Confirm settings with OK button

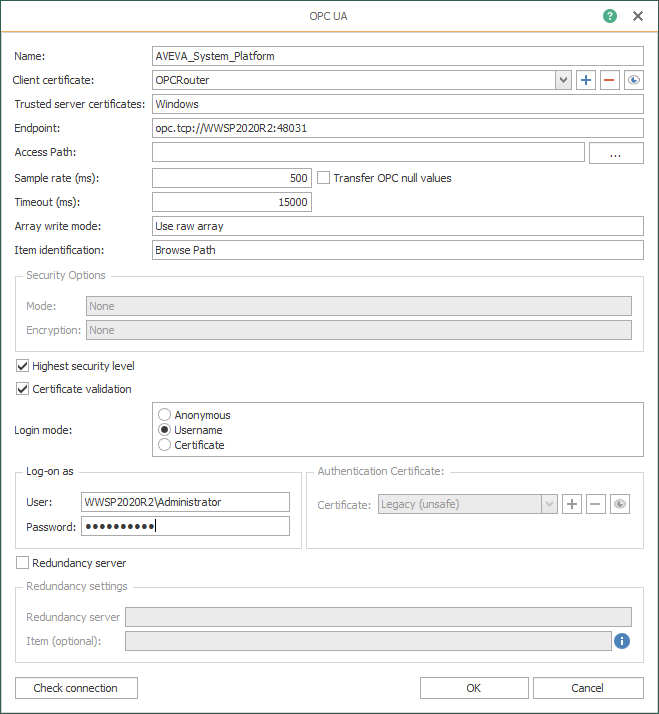[x=474, y=688]
